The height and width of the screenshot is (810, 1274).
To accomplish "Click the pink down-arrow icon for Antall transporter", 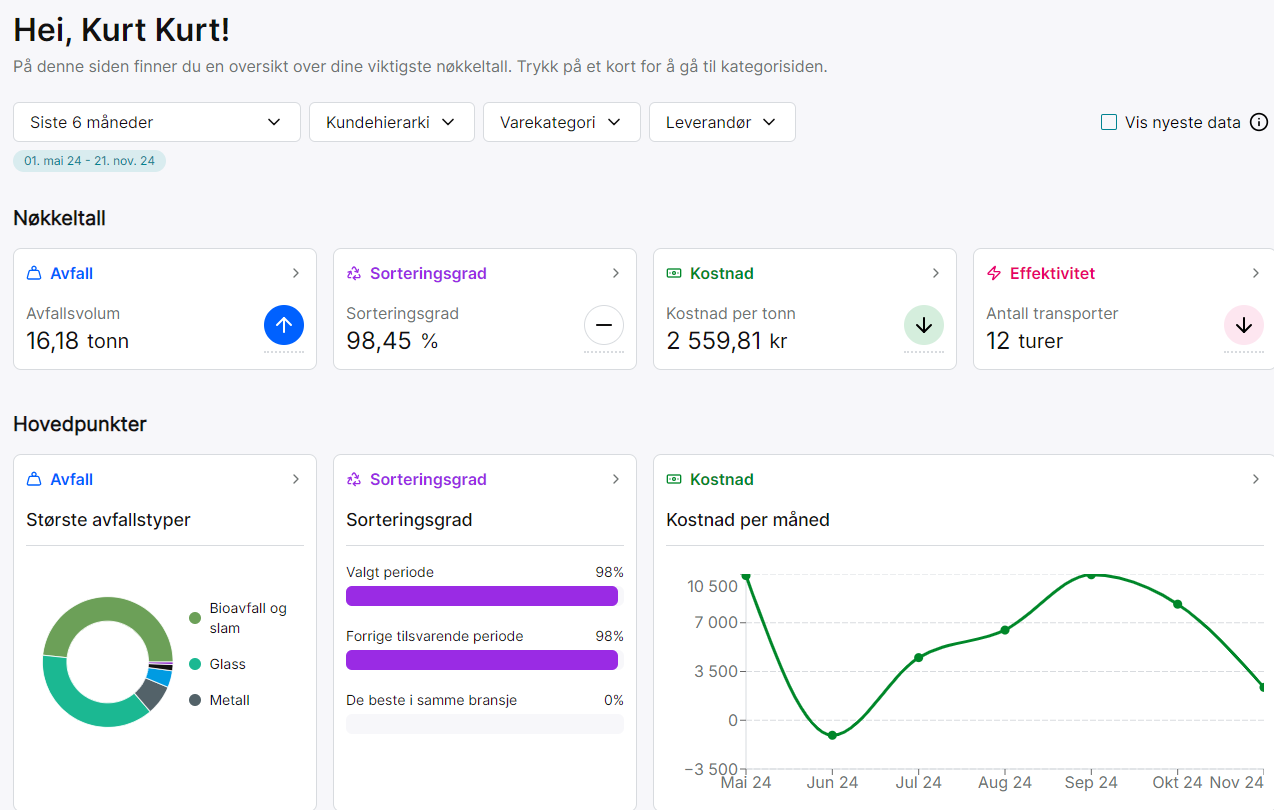I will tap(1244, 325).
